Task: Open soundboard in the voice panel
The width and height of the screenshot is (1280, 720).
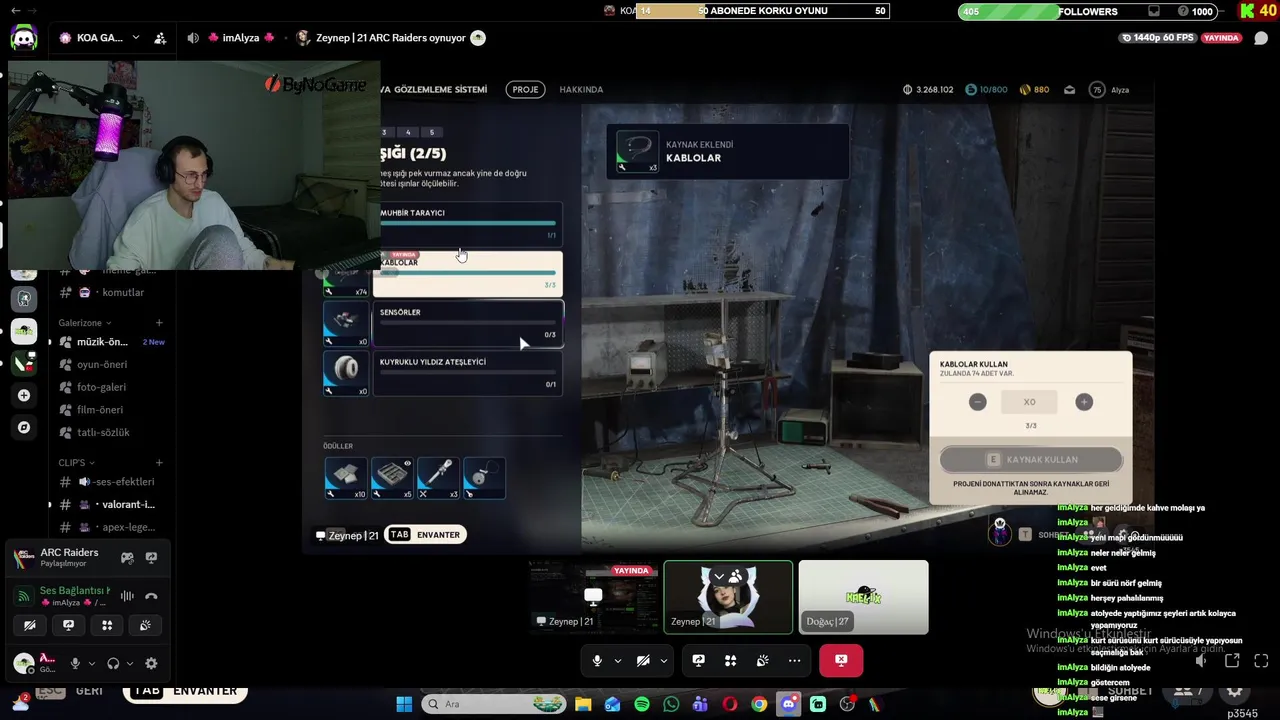Action: point(145,625)
